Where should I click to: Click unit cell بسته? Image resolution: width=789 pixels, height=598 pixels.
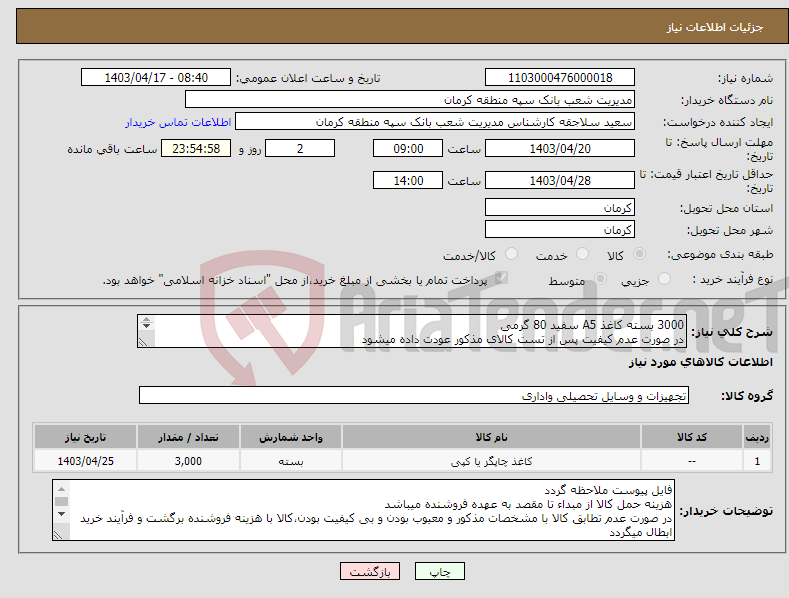pyautogui.click(x=291, y=461)
